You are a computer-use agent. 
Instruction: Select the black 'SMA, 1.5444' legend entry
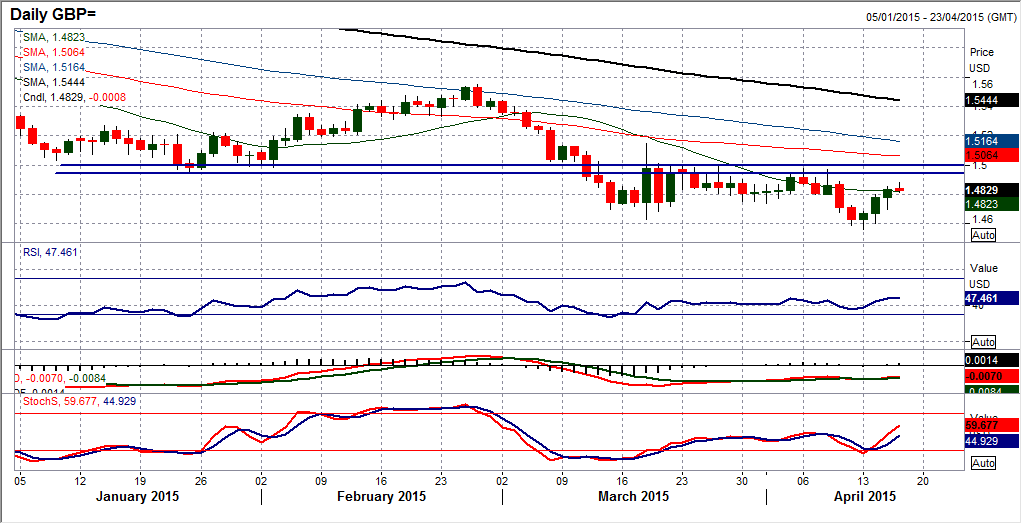(53, 82)
